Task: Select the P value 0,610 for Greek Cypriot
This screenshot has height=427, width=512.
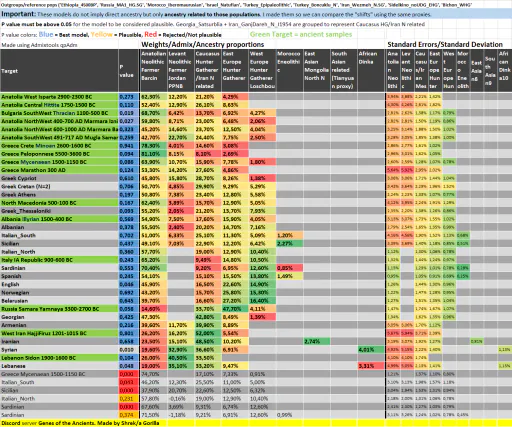Action: click(x=129, y=178)
